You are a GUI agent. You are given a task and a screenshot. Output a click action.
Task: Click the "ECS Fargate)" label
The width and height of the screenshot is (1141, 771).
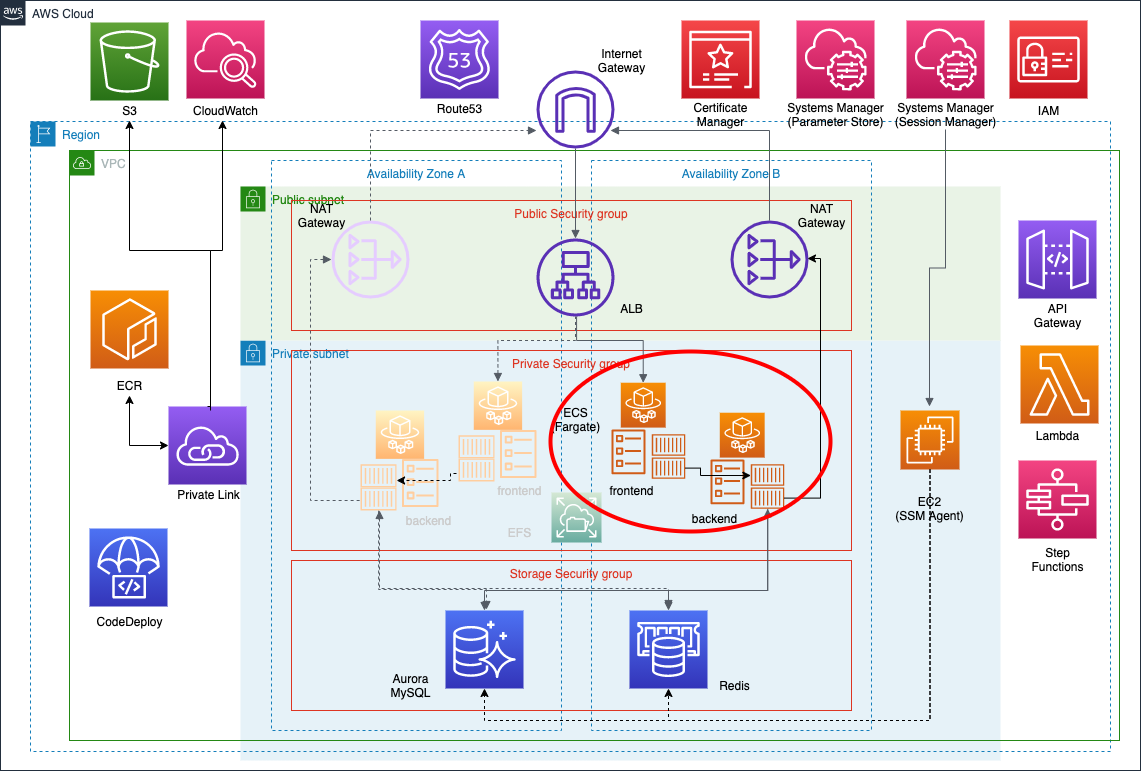tap(577, 420)
